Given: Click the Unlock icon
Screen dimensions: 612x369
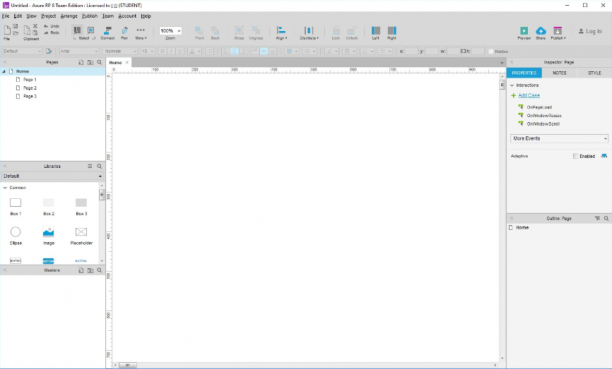Looking at the screenshot, I should [x=352, y=30].
